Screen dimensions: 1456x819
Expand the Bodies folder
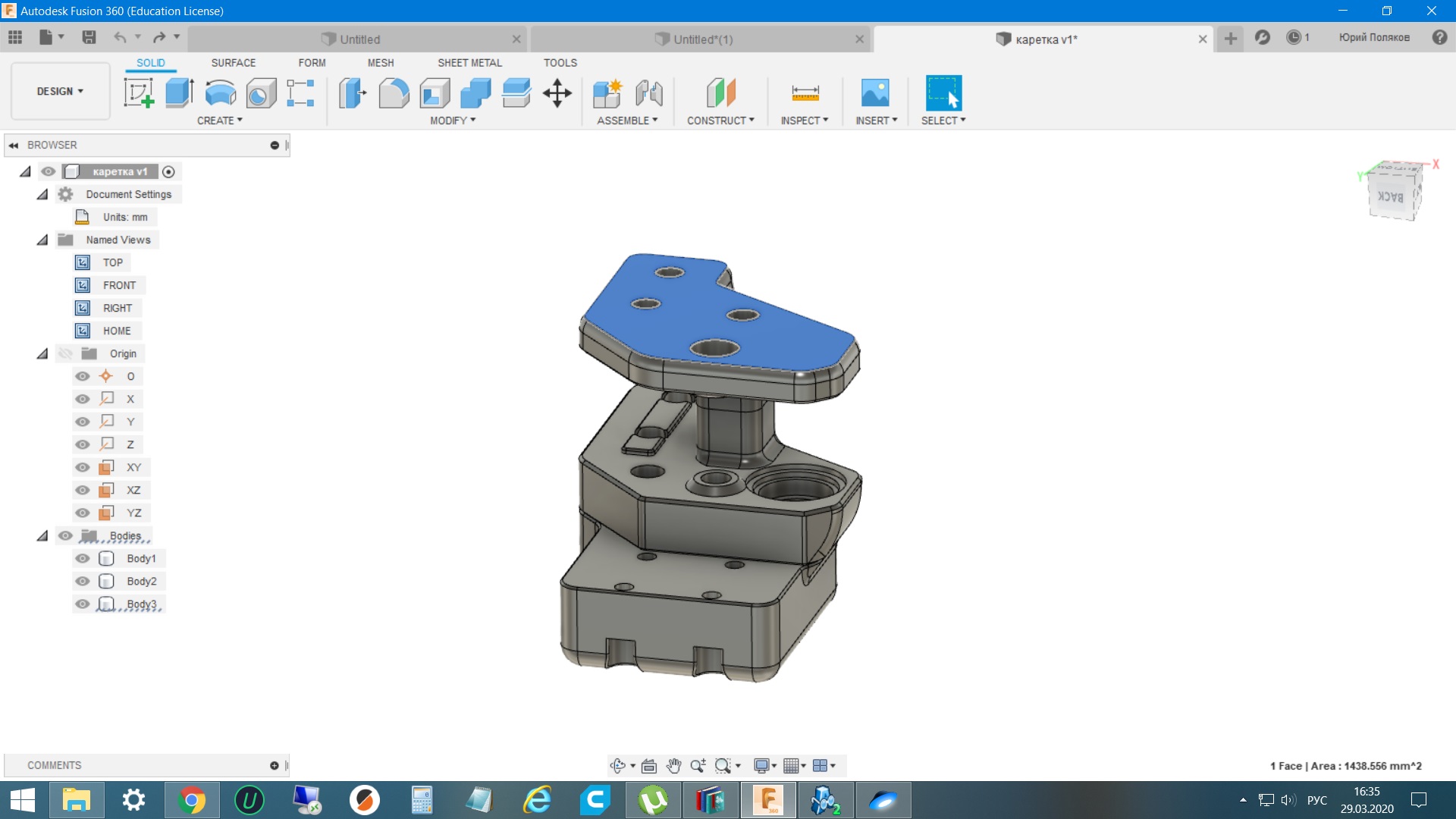(x=41, y=535)
